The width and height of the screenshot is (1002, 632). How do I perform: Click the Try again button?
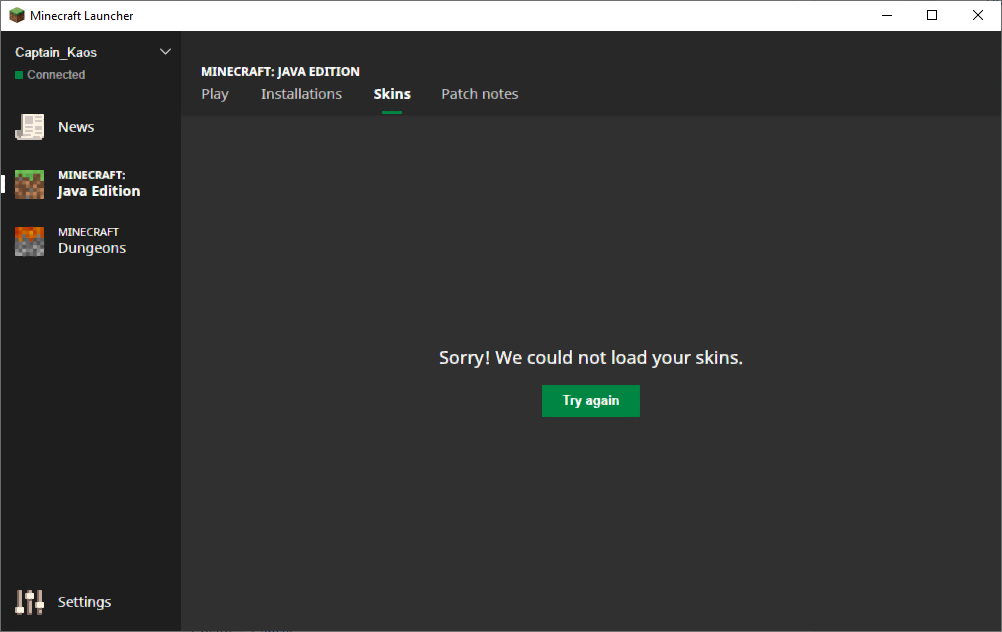coord(590,401)
